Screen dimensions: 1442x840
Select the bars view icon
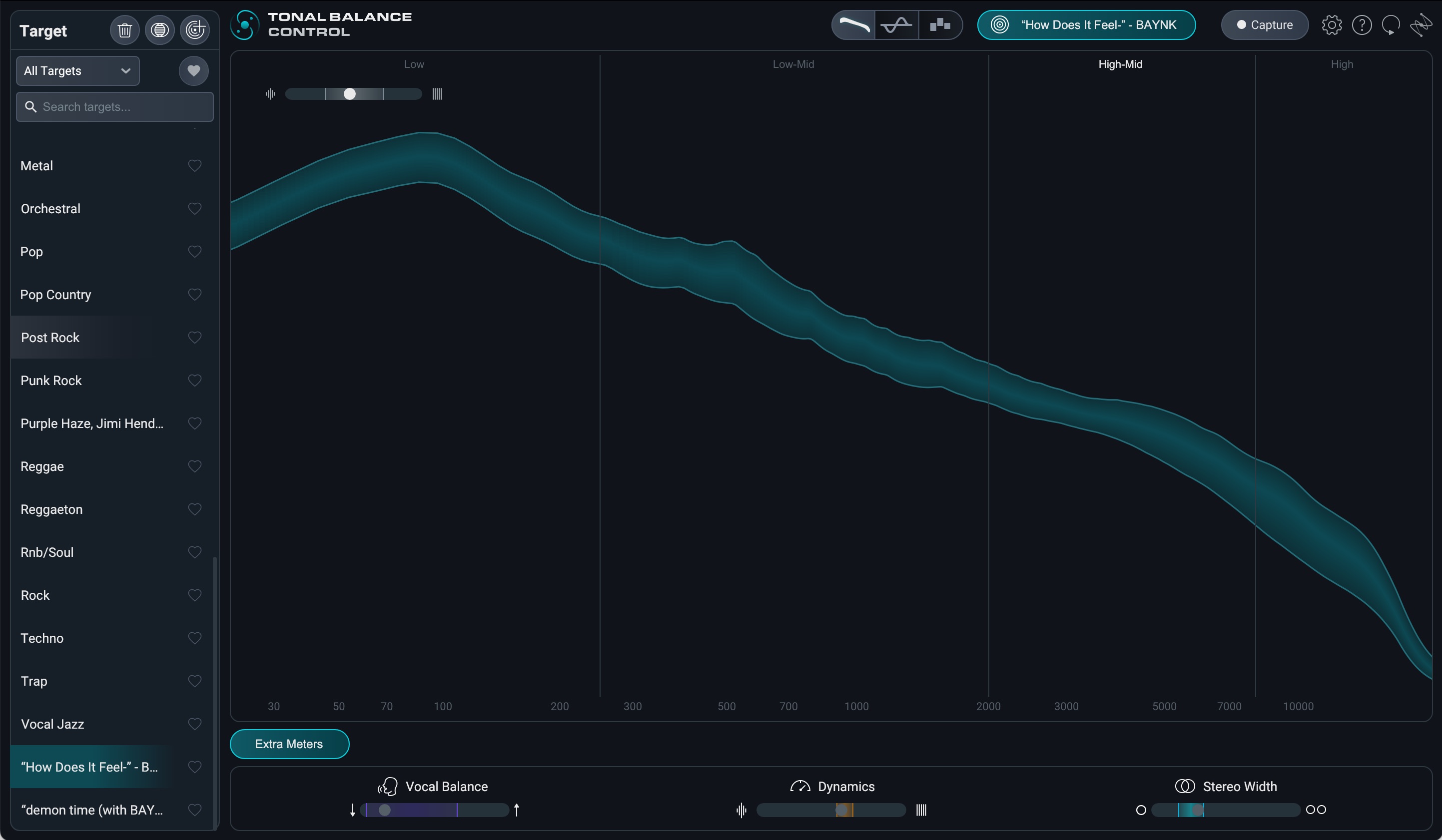(x=939, y=25)
